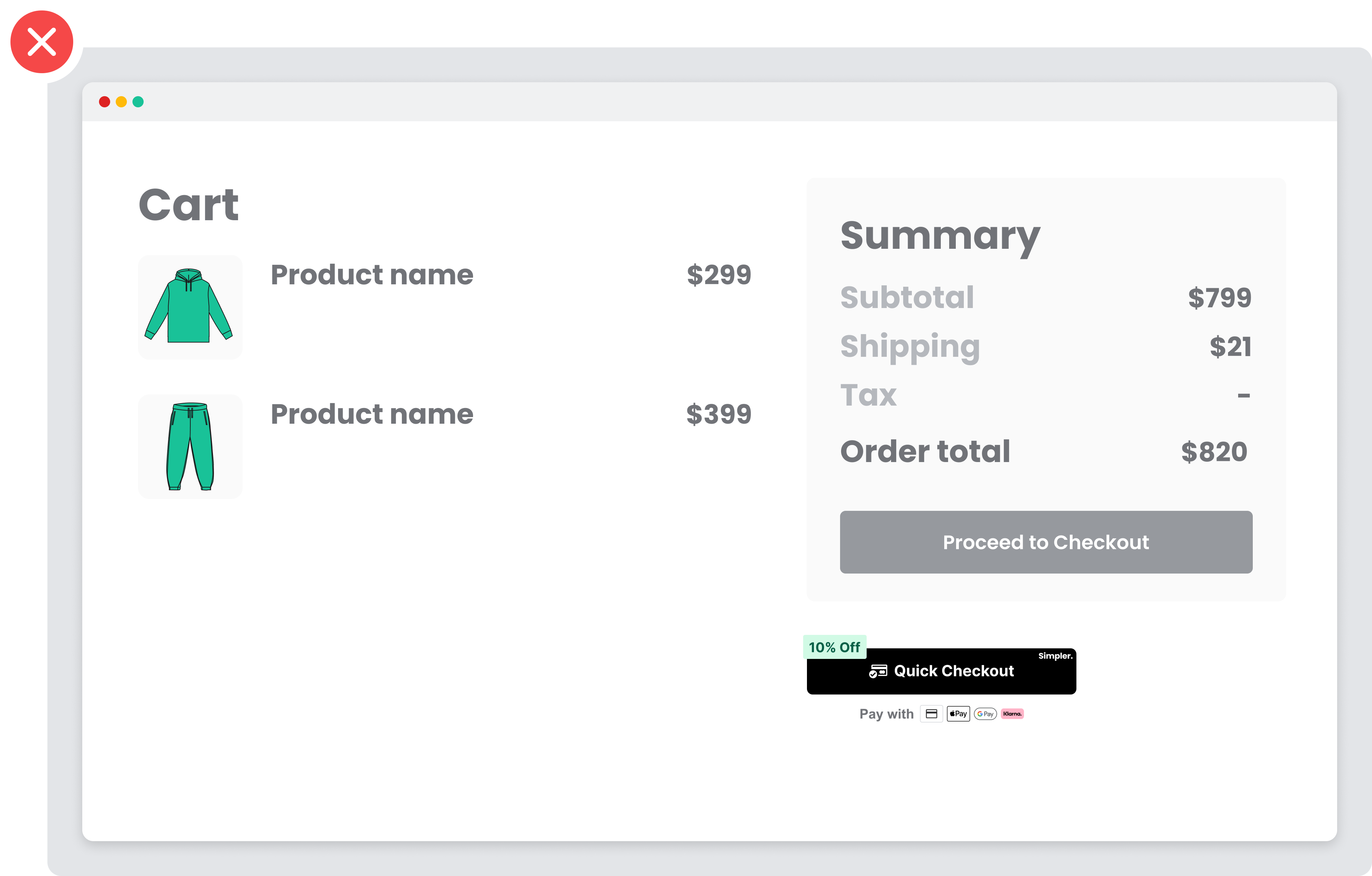Click the 10% Off discount badge

[834, 647]
